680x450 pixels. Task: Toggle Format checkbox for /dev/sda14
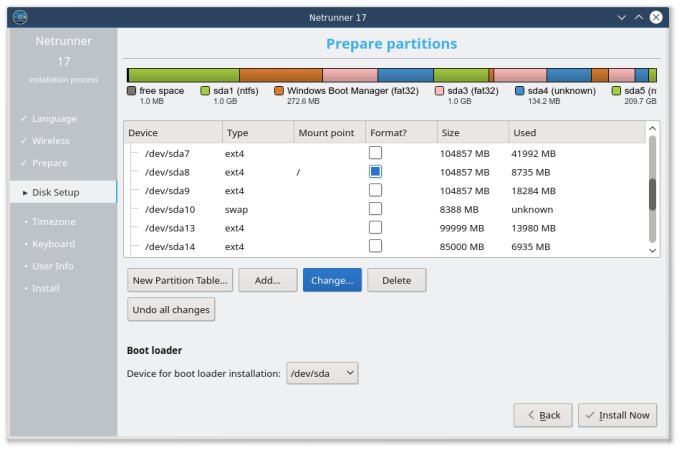coord(375,246)
